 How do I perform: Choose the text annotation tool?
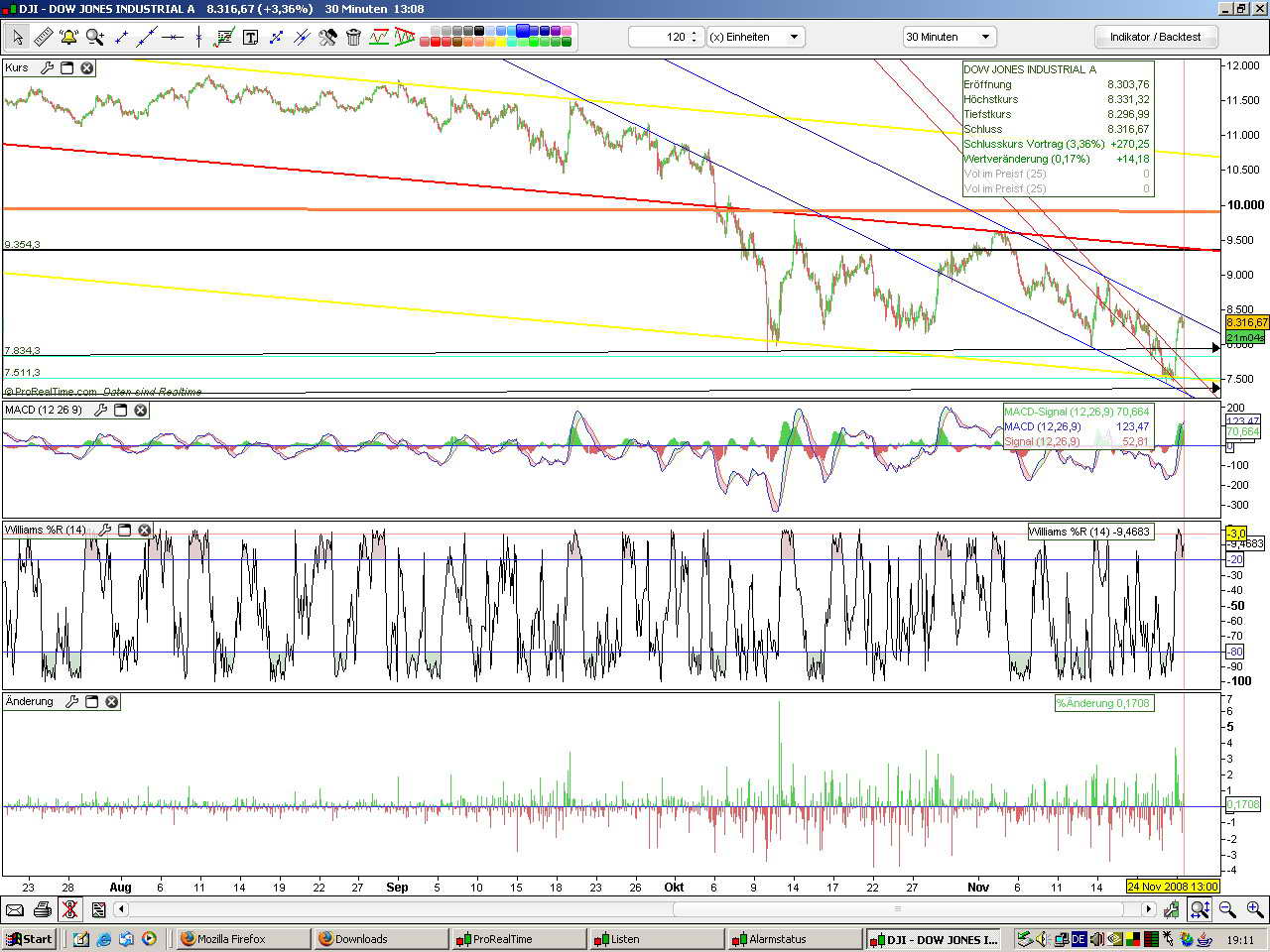[x=250, y=37]
